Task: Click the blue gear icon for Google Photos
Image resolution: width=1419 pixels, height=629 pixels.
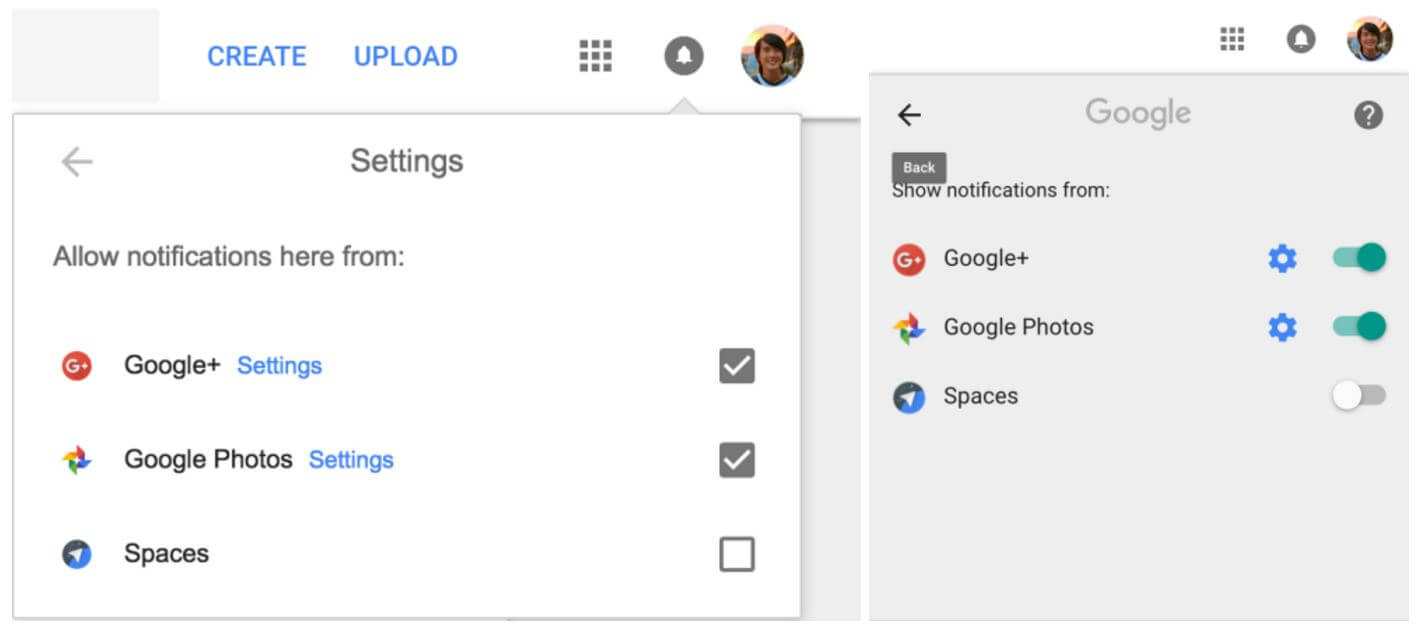Action: 1282,327
